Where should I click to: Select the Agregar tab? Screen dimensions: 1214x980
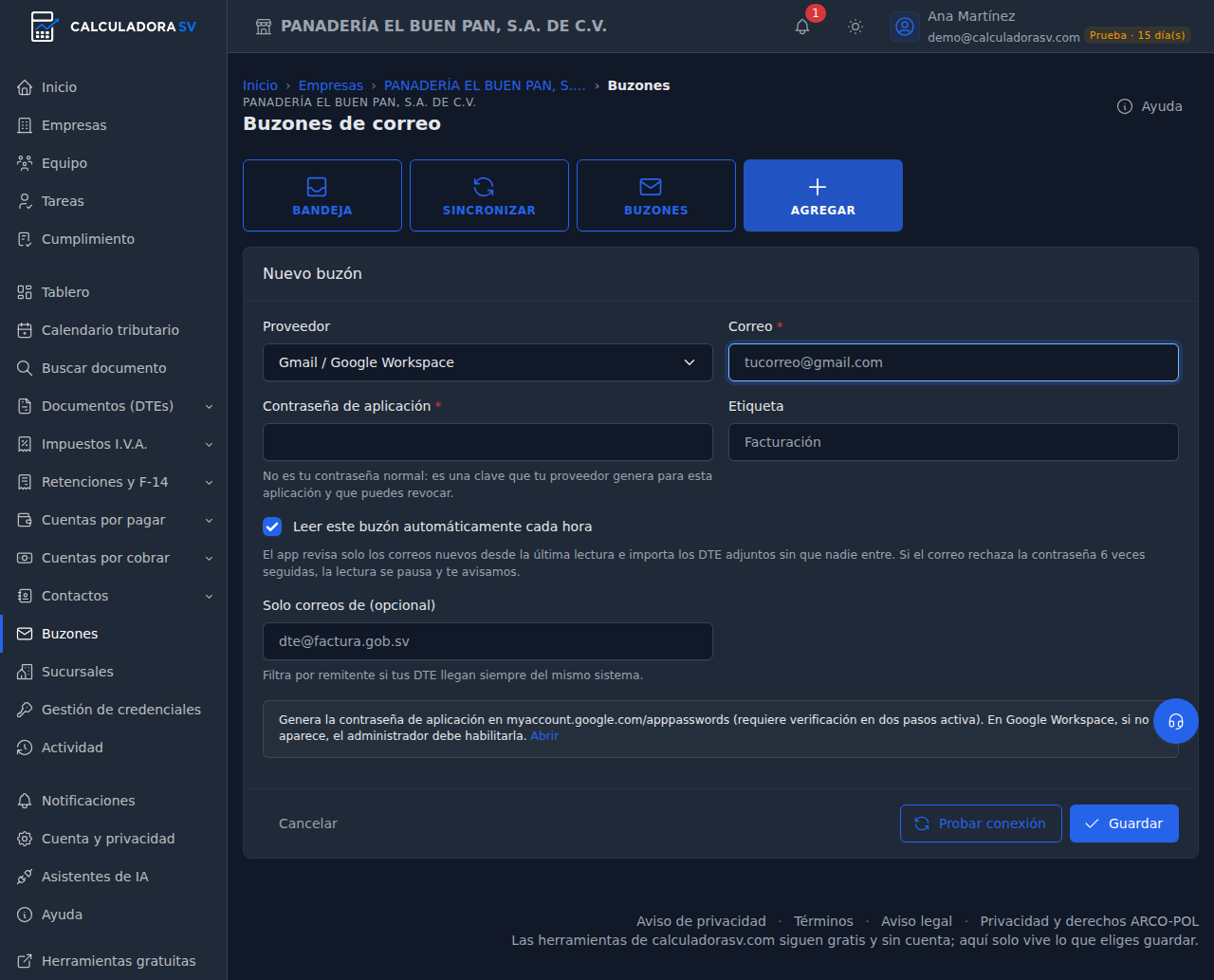[x=823, y=195]
